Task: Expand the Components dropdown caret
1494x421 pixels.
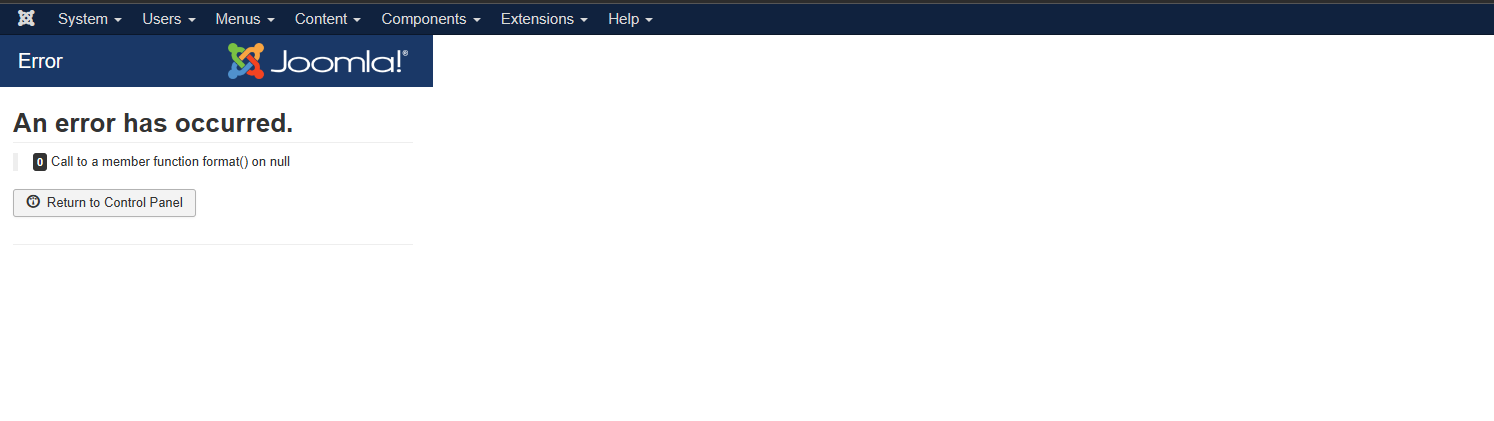Action: coord(476,20)
